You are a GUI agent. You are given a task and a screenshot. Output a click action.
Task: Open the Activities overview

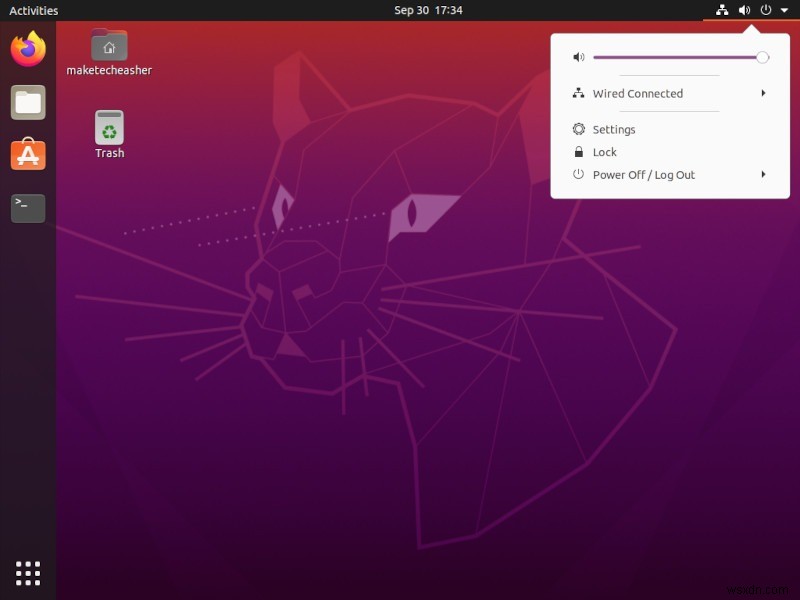coord(33,10)
